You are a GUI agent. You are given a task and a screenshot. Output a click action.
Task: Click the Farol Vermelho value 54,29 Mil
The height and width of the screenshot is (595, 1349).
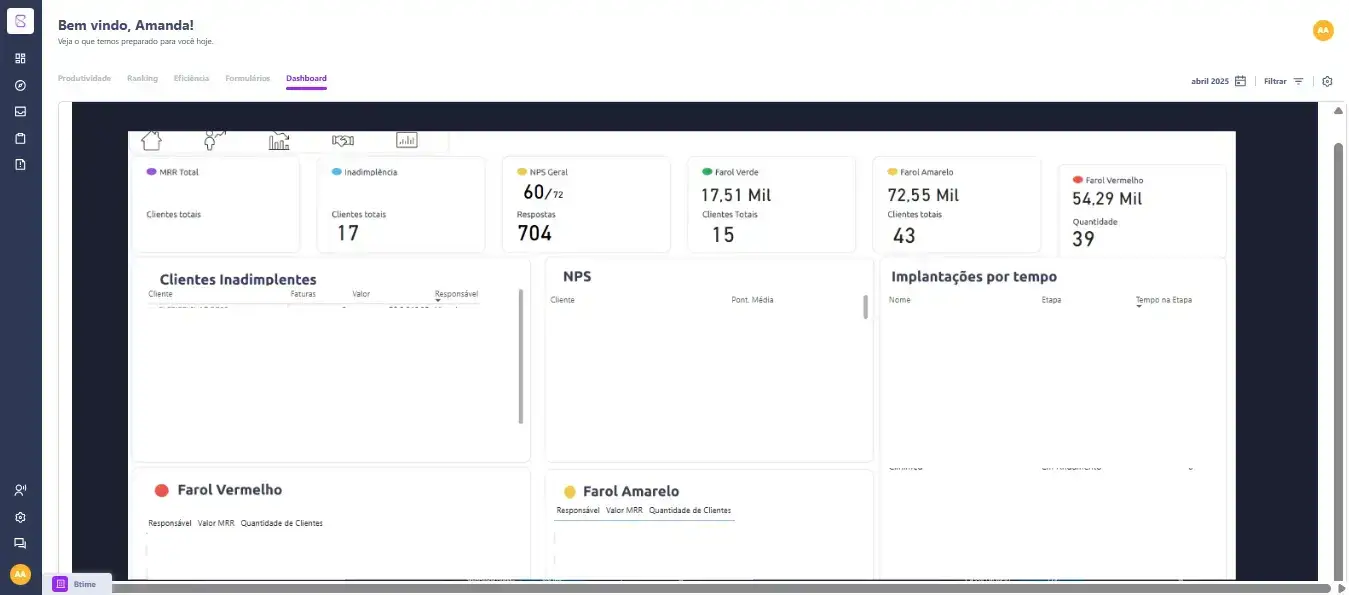(1107, 198)
